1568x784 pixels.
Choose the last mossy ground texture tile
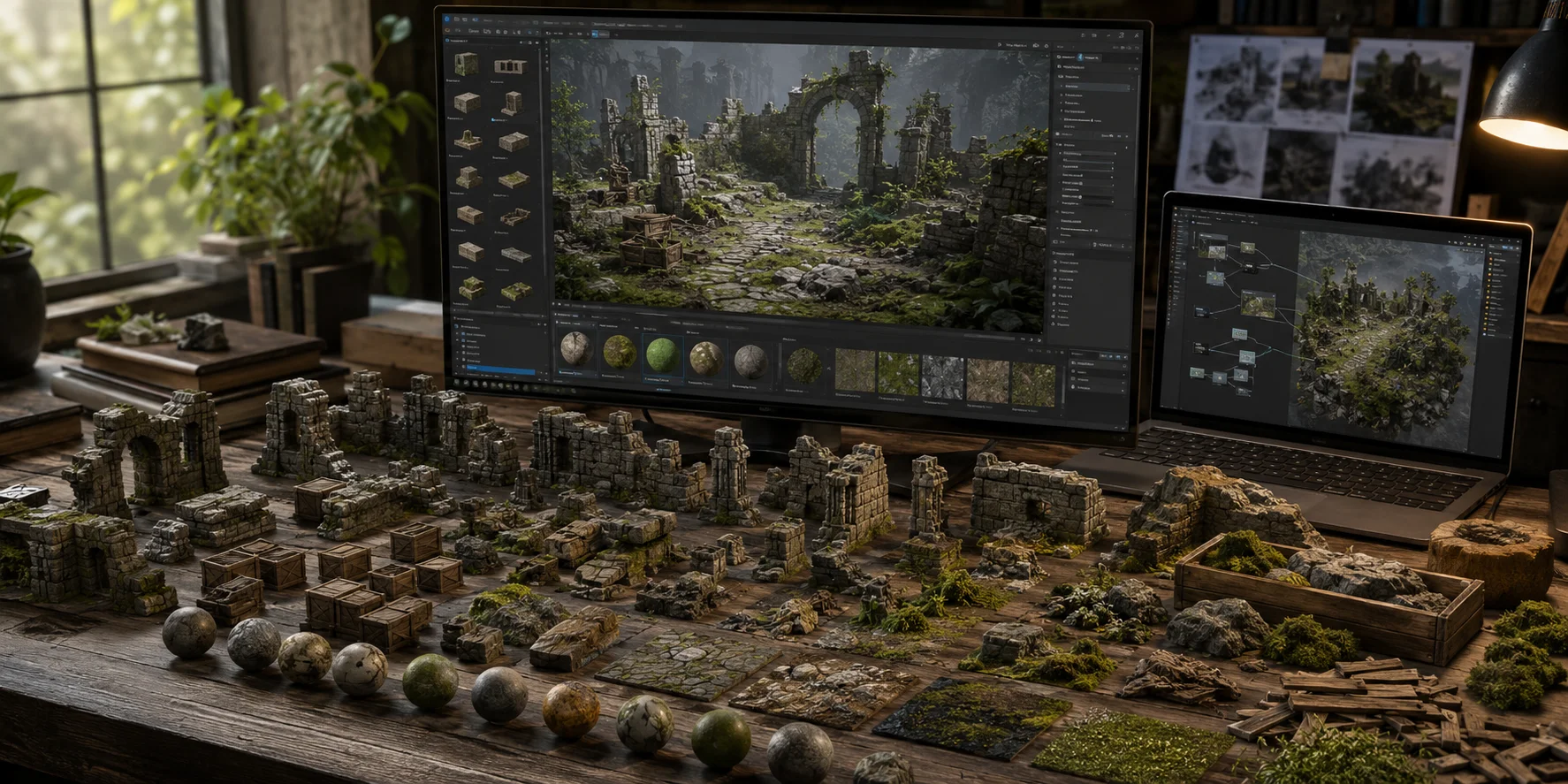click(x=1033, y=384)
